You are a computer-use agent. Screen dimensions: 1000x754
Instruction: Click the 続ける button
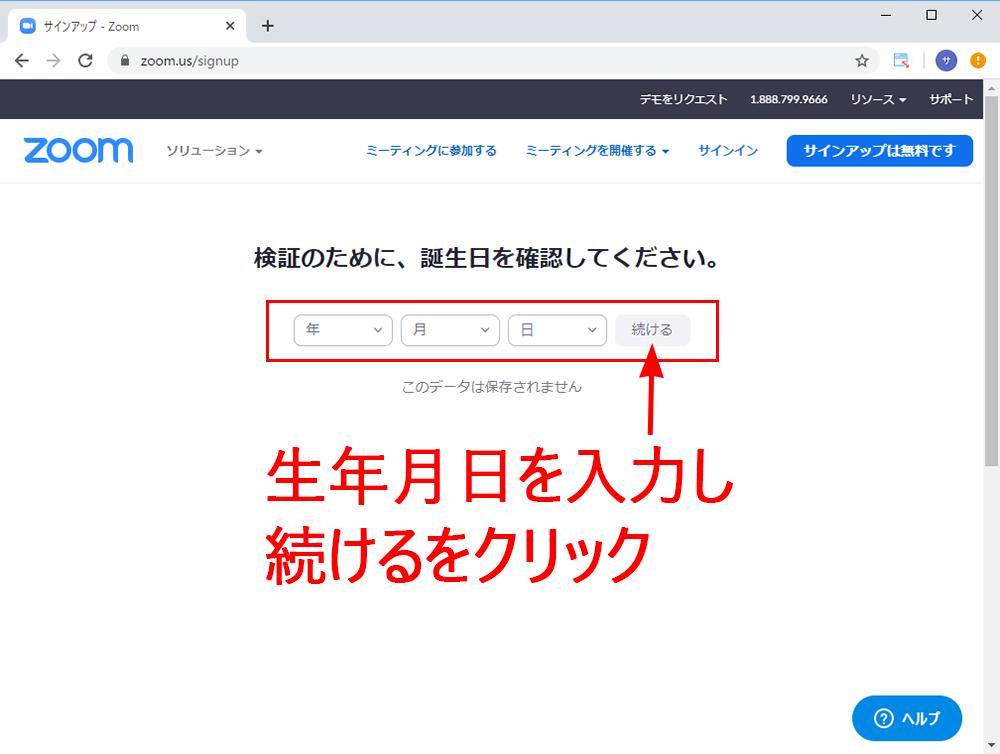tap(652, 330)
